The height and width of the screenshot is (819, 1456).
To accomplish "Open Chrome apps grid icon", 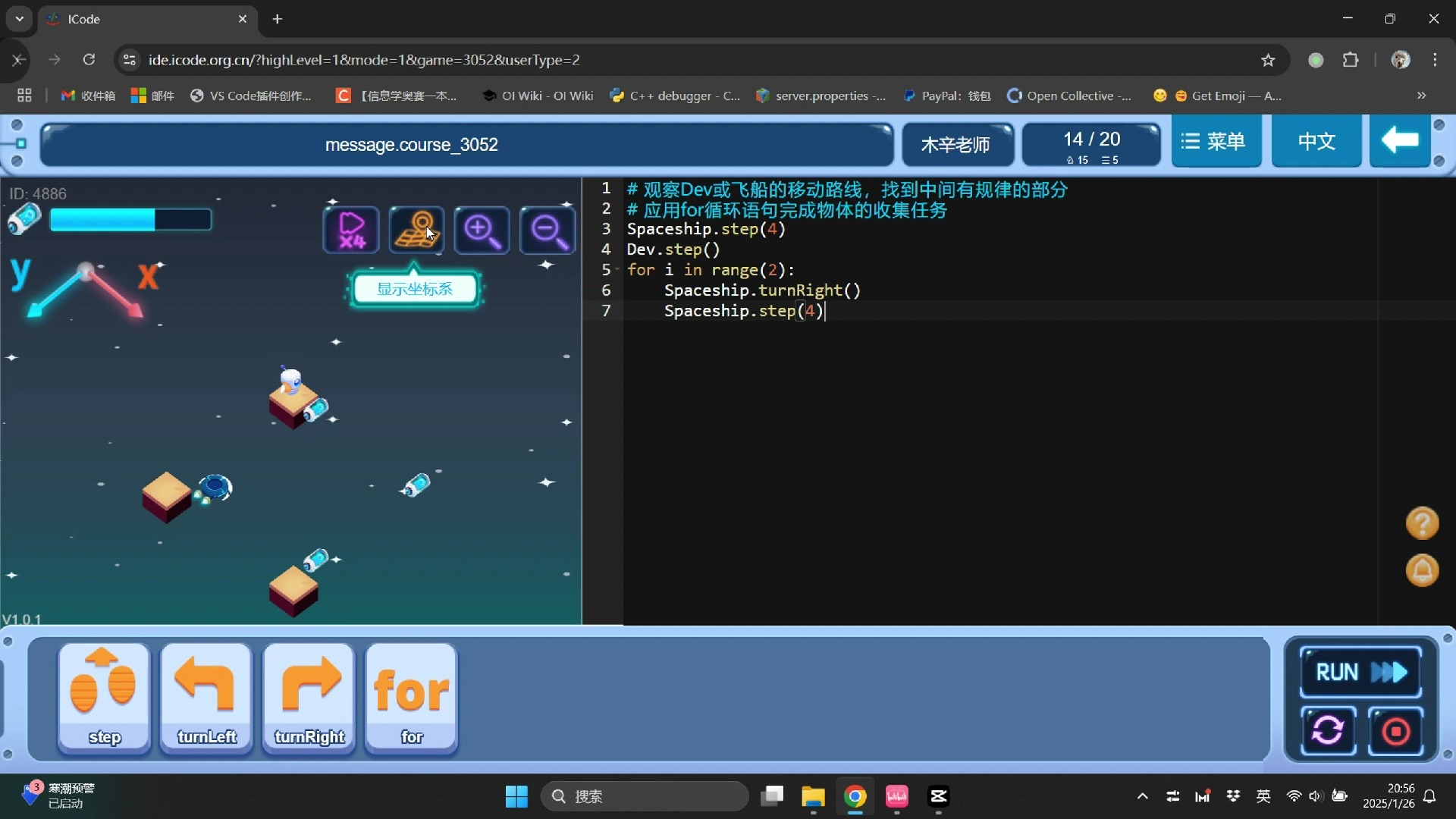I will coord(24,96).
